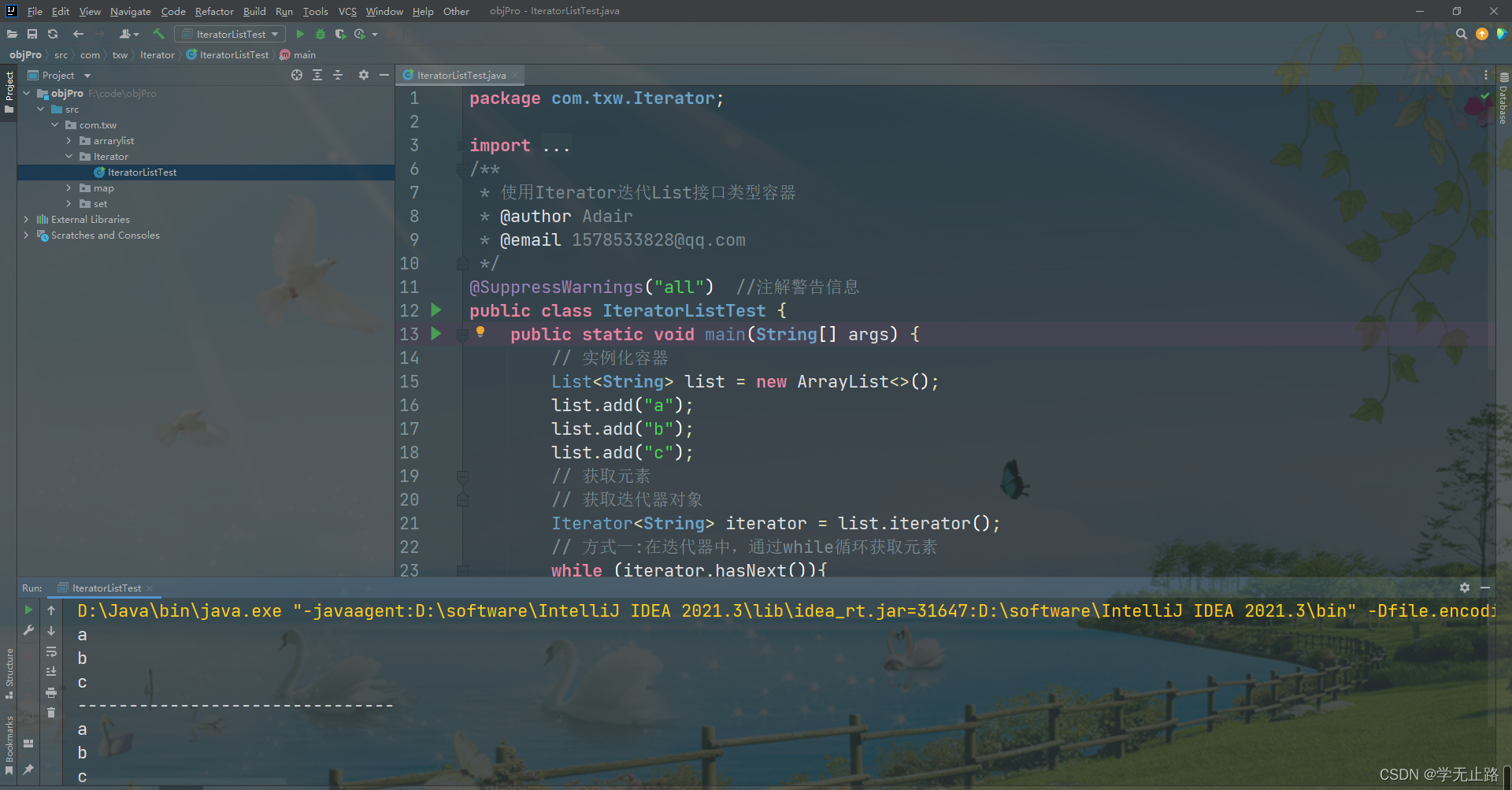The height and width of the screenshot is (790, 1512).
Task: Expand External Libraries node
Action: click(x=27, y=219)
